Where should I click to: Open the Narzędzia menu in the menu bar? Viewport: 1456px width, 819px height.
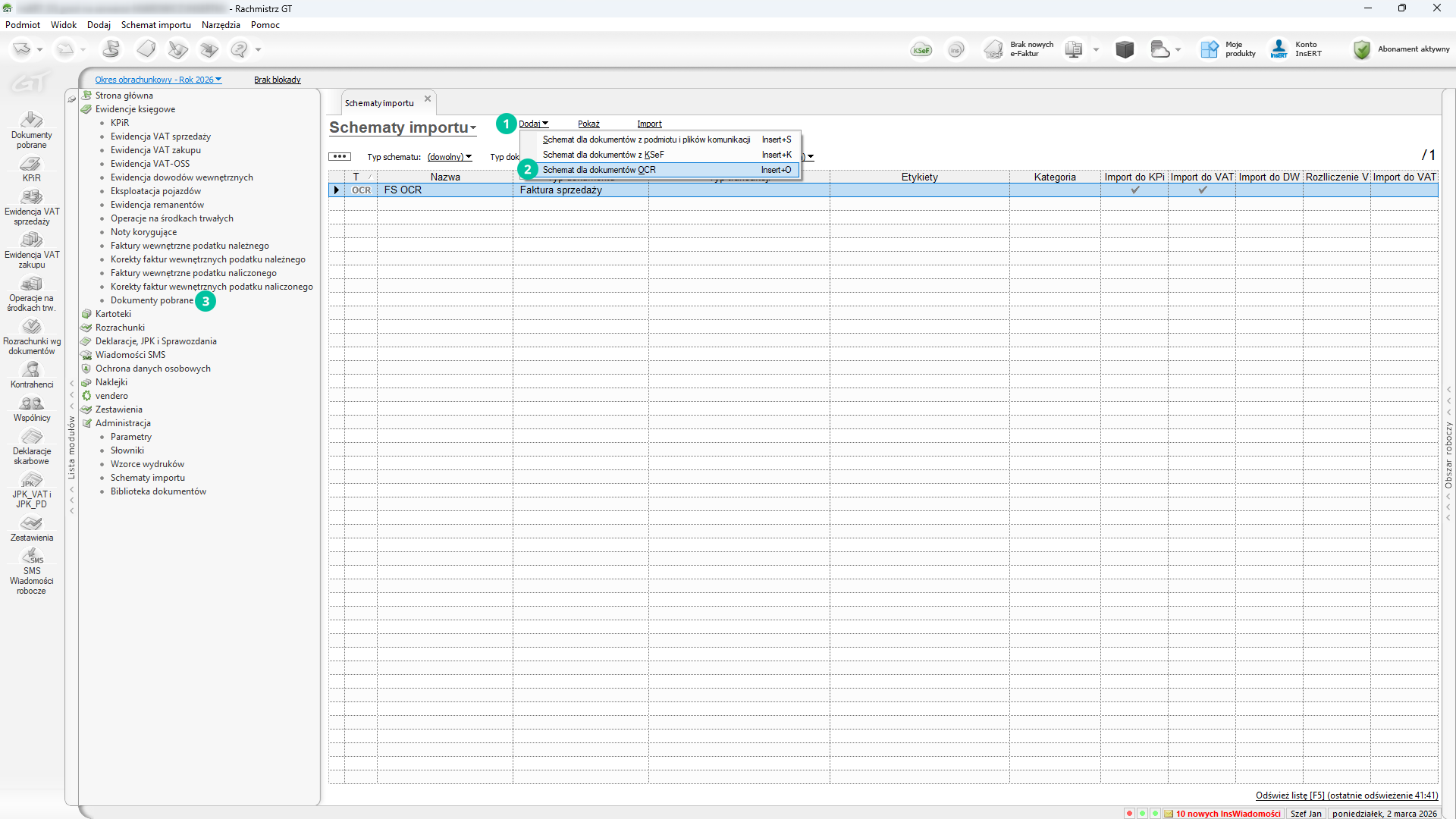[221, 25]
